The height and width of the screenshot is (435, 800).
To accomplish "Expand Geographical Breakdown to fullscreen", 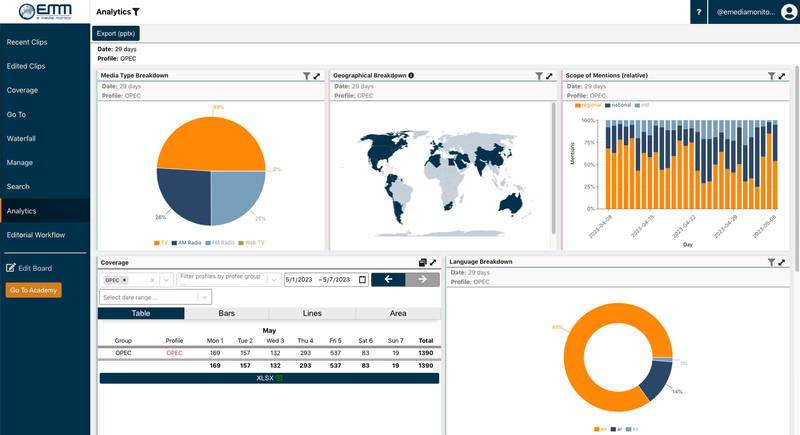I will pos(549,76).
